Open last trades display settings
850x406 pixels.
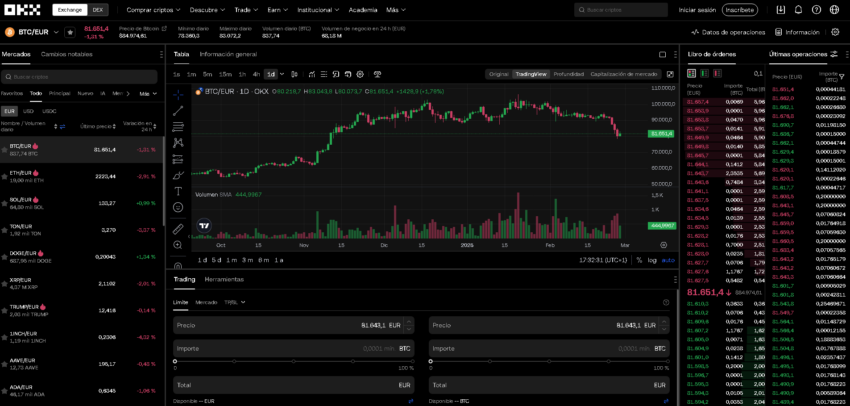(x=834, y=54)
